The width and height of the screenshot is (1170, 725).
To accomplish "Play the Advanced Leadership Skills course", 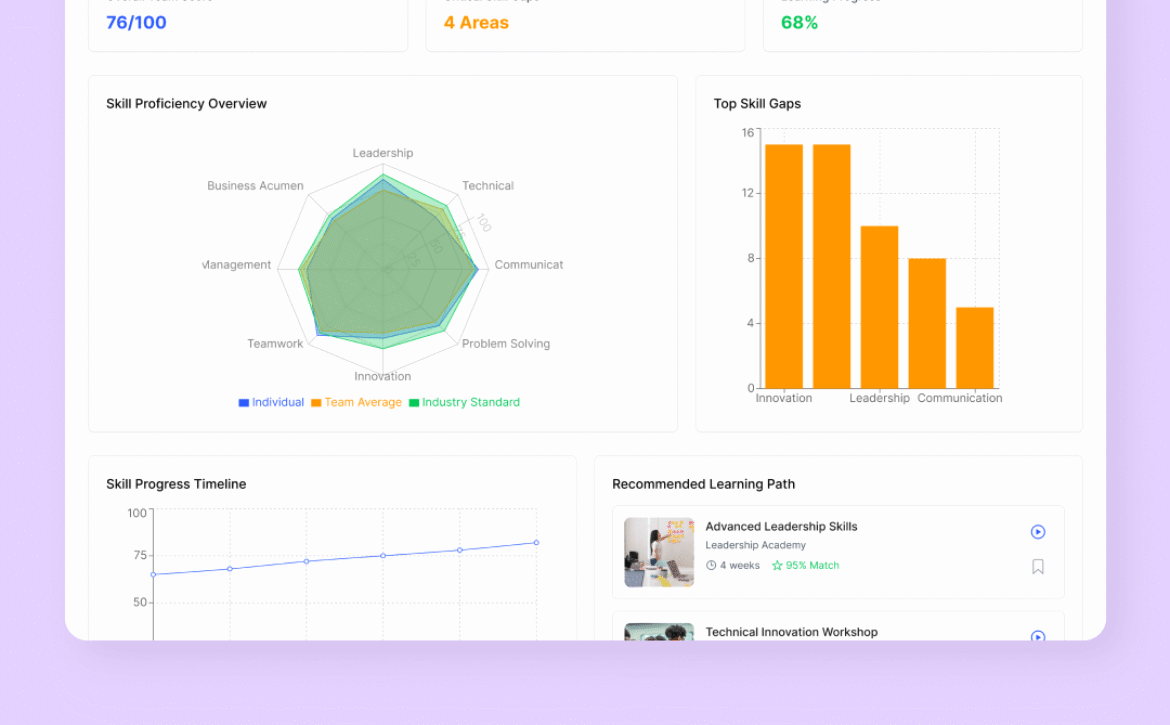I will tap(1037, 532).
